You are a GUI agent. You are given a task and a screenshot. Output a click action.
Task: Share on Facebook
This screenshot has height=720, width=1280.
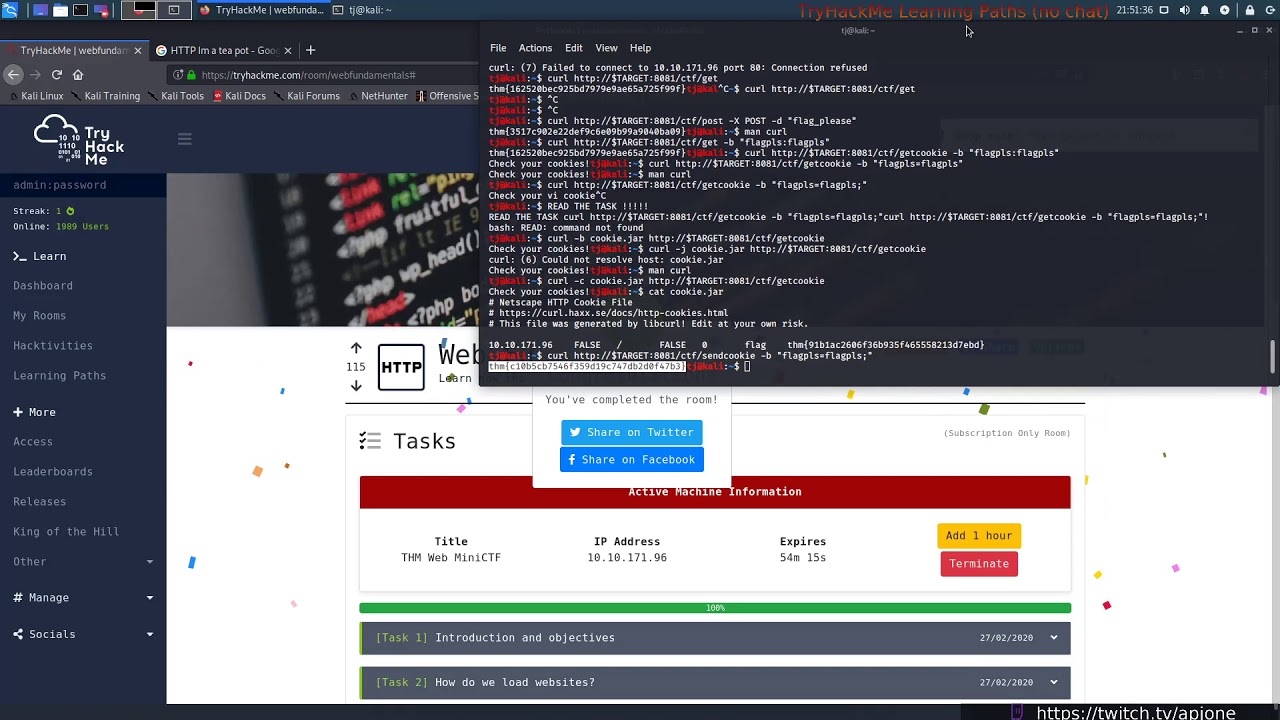pos(632,460)
